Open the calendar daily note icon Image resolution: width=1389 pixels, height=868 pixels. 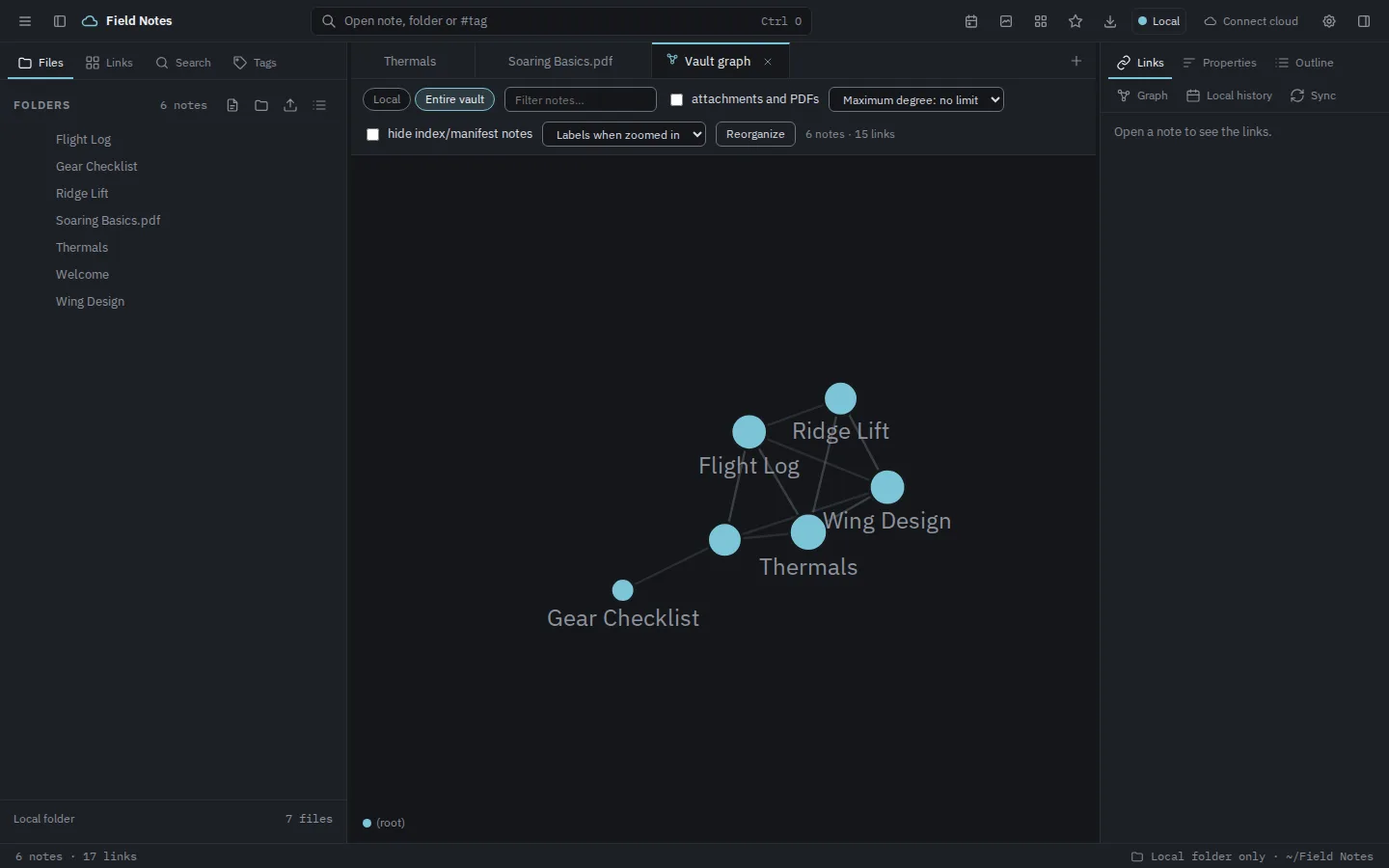(x=971, y=21)
